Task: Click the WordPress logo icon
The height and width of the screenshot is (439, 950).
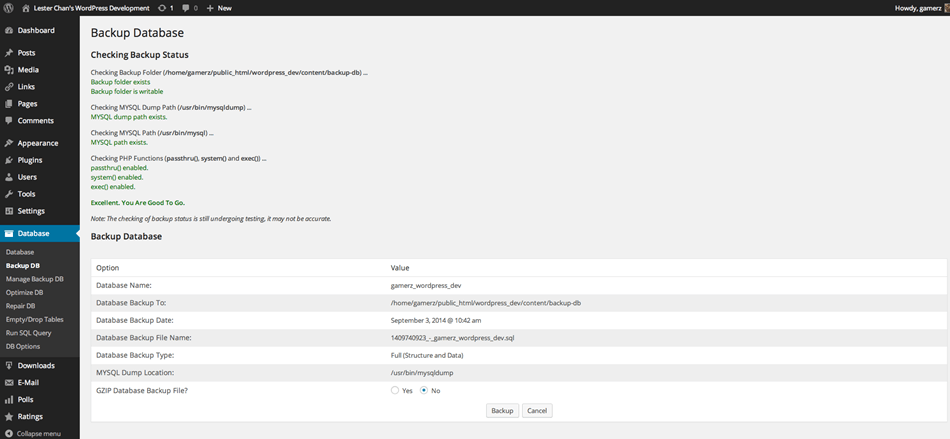Action: pos(8,8)
